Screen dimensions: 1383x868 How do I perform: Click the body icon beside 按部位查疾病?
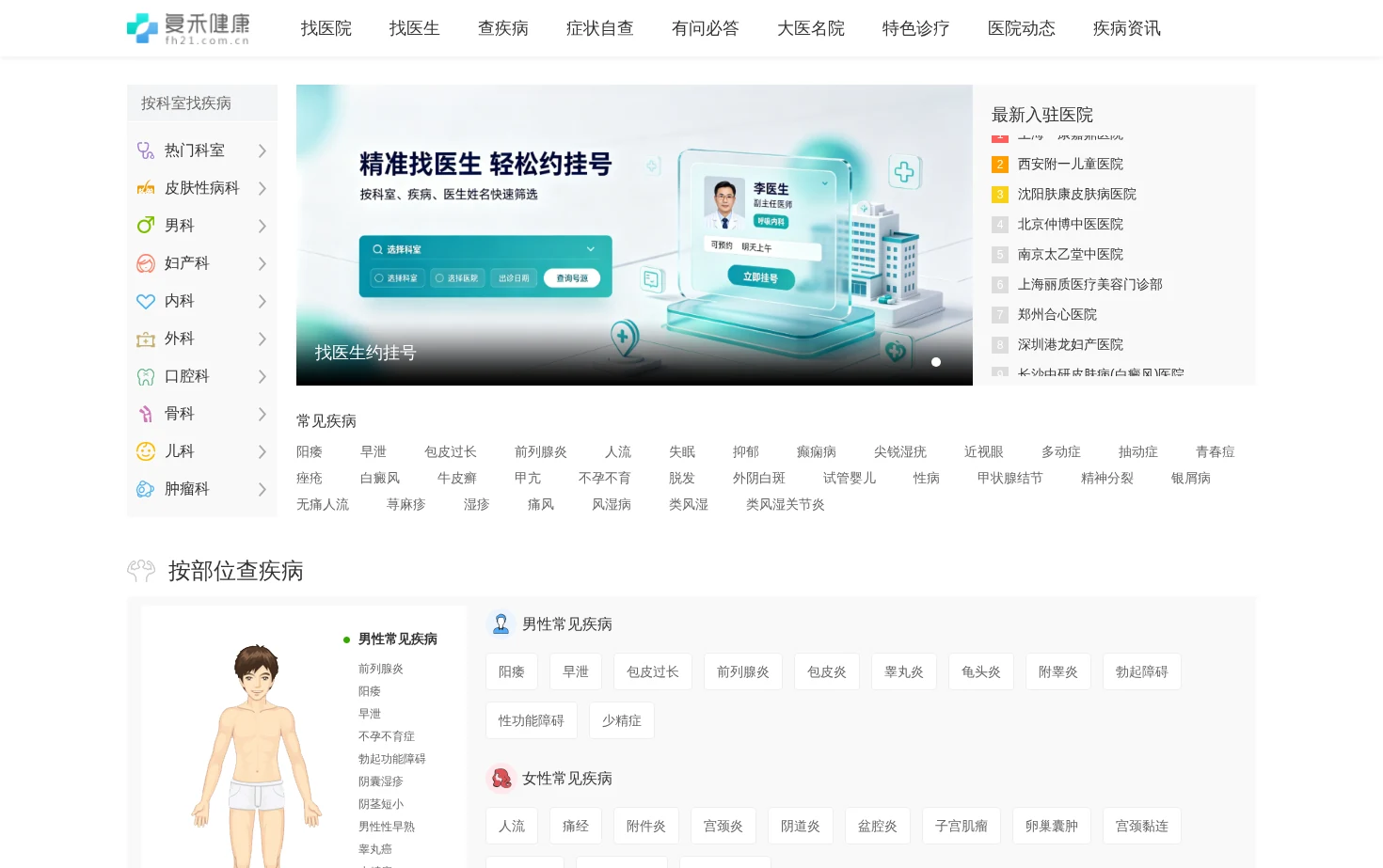point(141,570)
